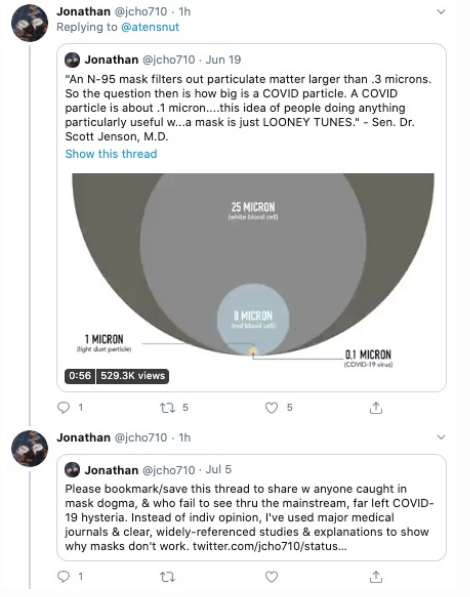Open the Jun 19 timestamp of quoted tweet
Screen dimensions: 470x597
pos(223,60)
